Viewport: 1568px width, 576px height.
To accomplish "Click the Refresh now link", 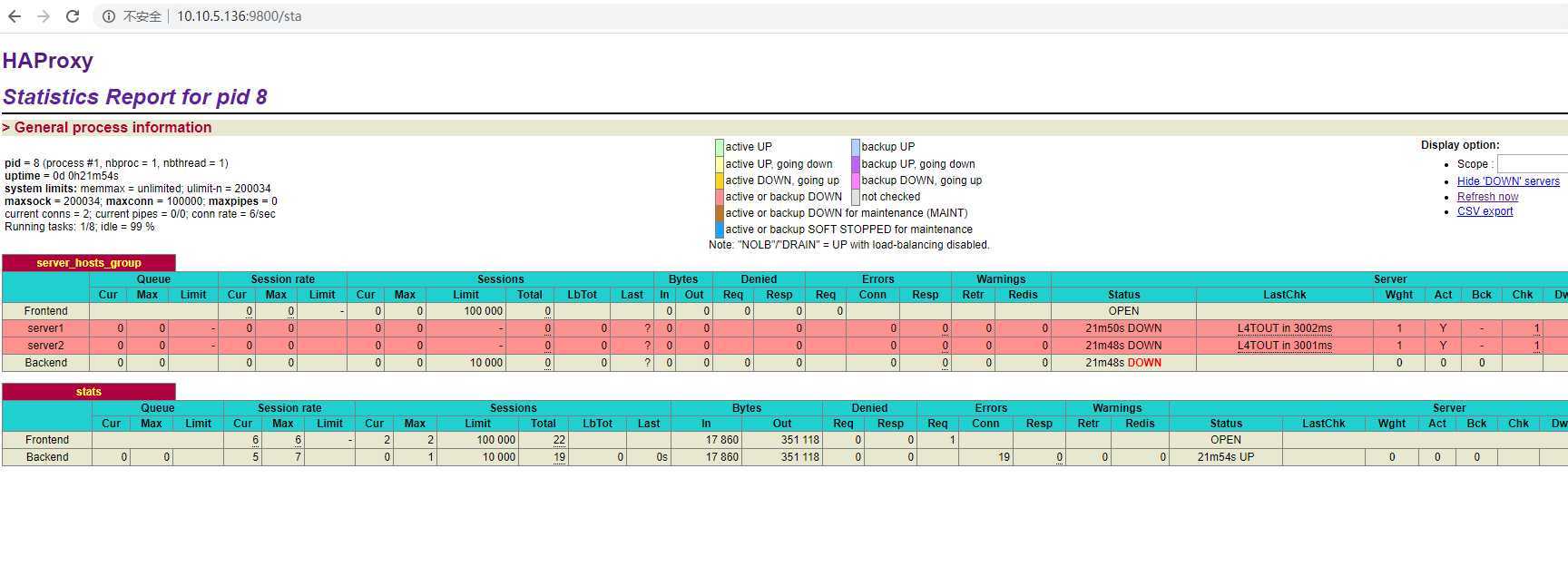I will click(x=1487, y=197).
